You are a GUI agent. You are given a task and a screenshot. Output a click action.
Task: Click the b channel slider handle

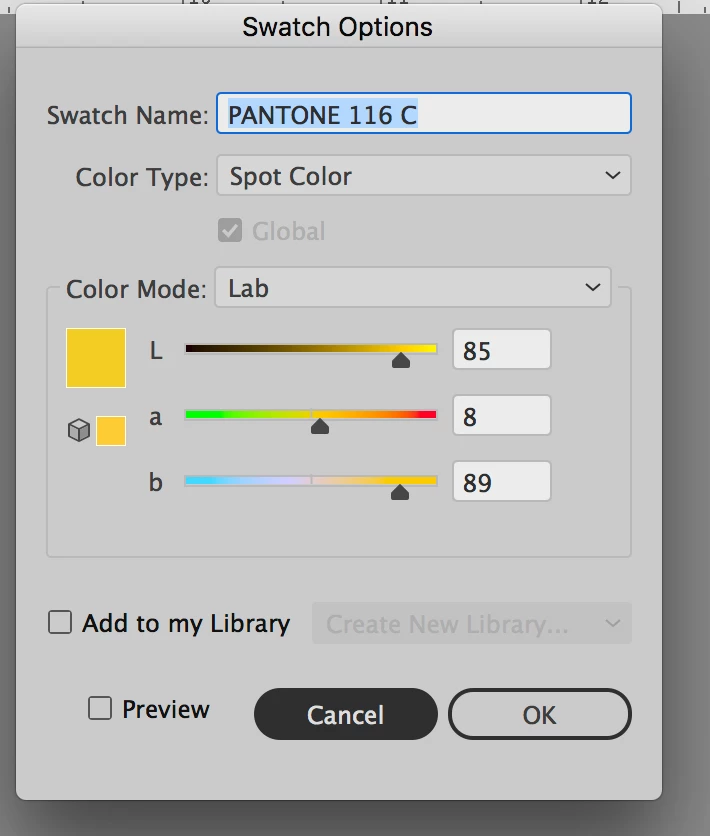coord(400,492)
